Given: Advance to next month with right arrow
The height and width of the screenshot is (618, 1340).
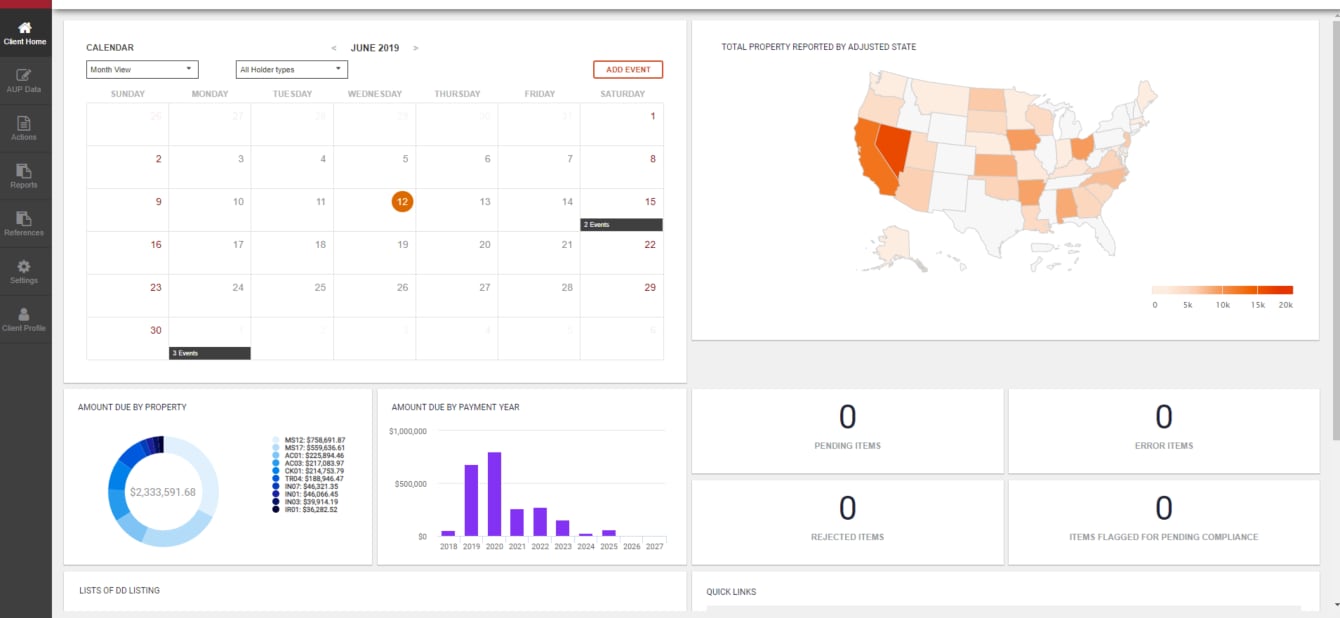Looking at the screenshot, I should [416, 48].
